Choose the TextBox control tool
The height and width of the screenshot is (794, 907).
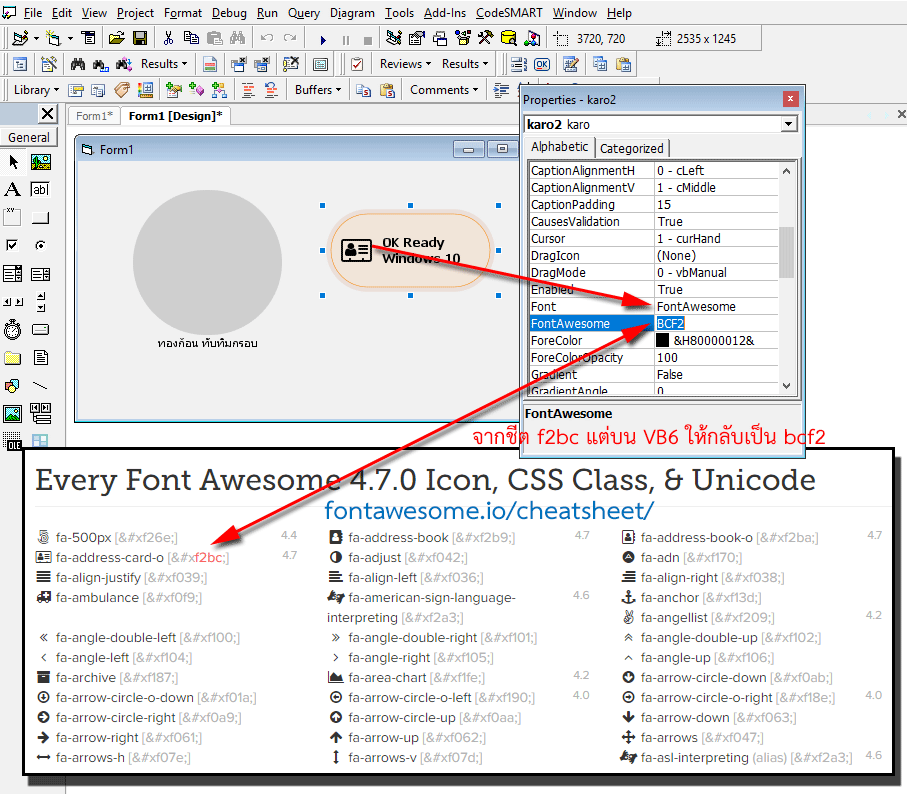40,190
